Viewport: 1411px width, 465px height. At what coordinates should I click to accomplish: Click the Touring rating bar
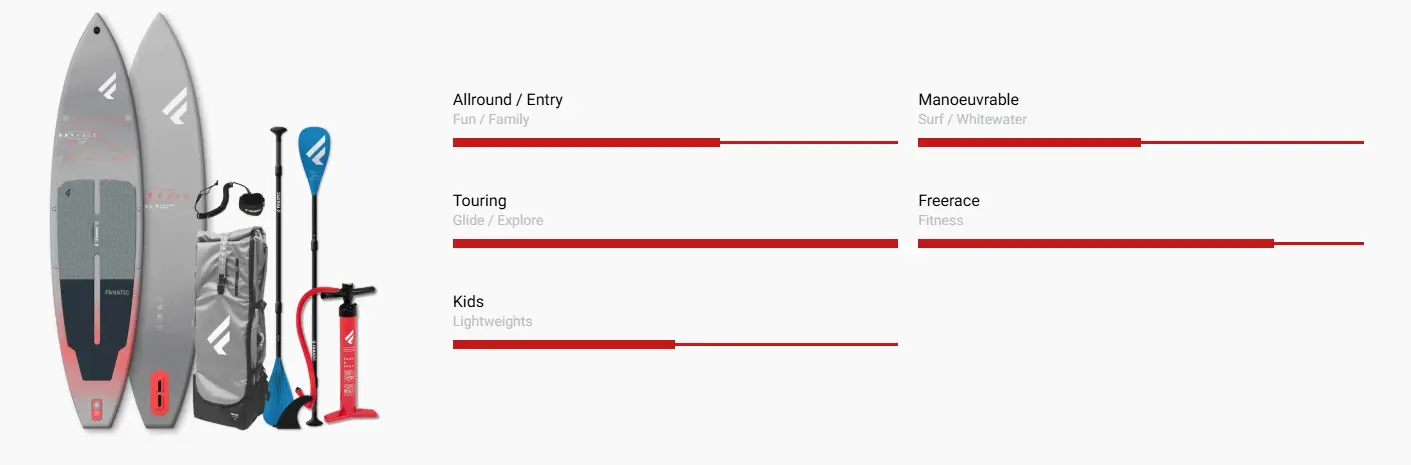pyautogui.click(x=675, y=244)
